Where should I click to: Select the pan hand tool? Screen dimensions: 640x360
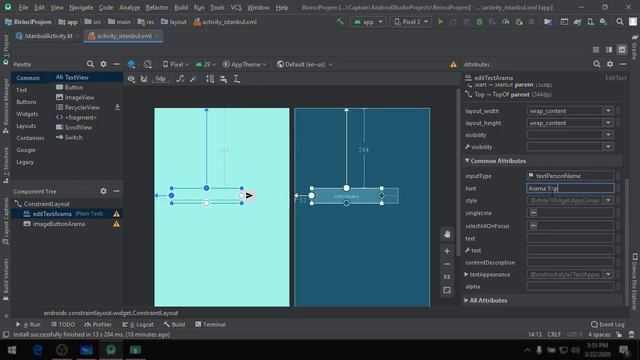point(447,234)
